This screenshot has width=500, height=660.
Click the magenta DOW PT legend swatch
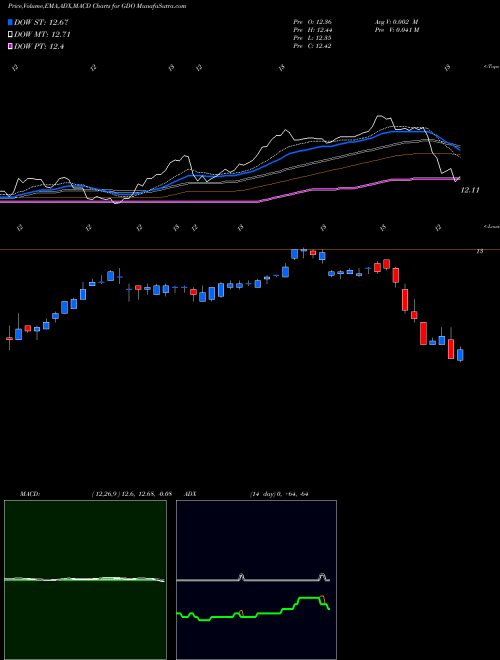pos(11,47)
